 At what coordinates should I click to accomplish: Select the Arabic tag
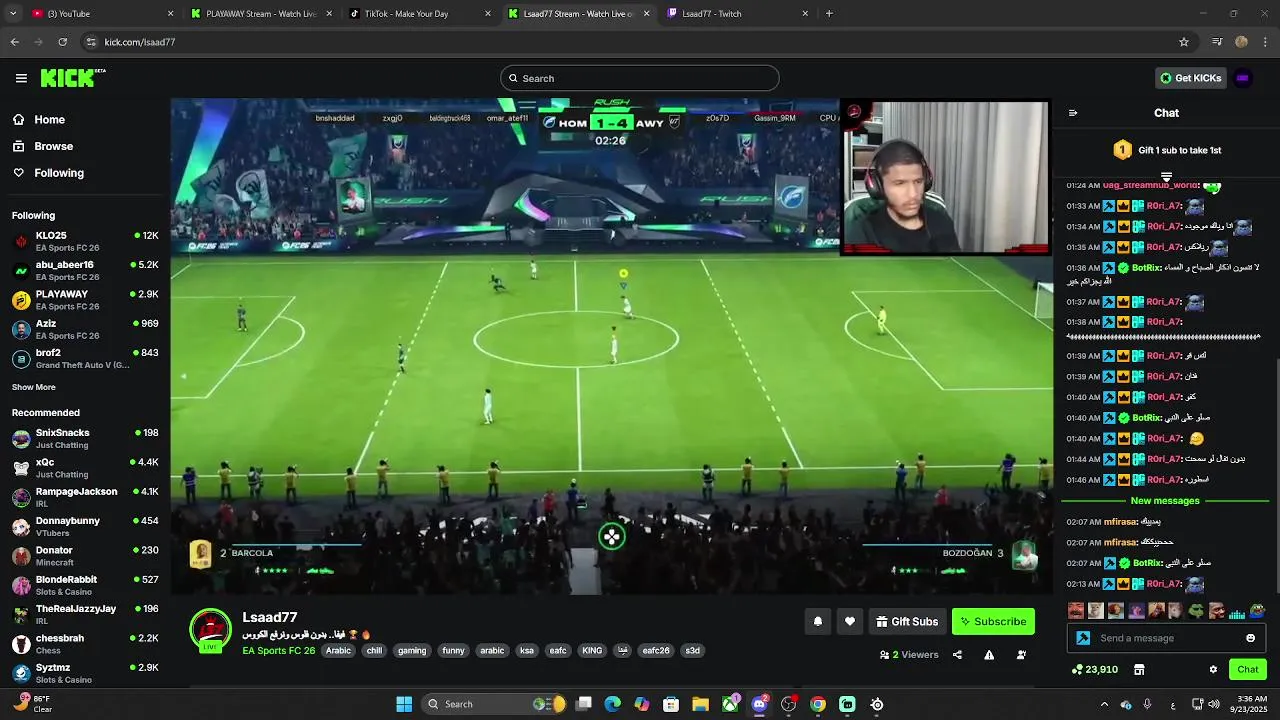click(338, 650)
